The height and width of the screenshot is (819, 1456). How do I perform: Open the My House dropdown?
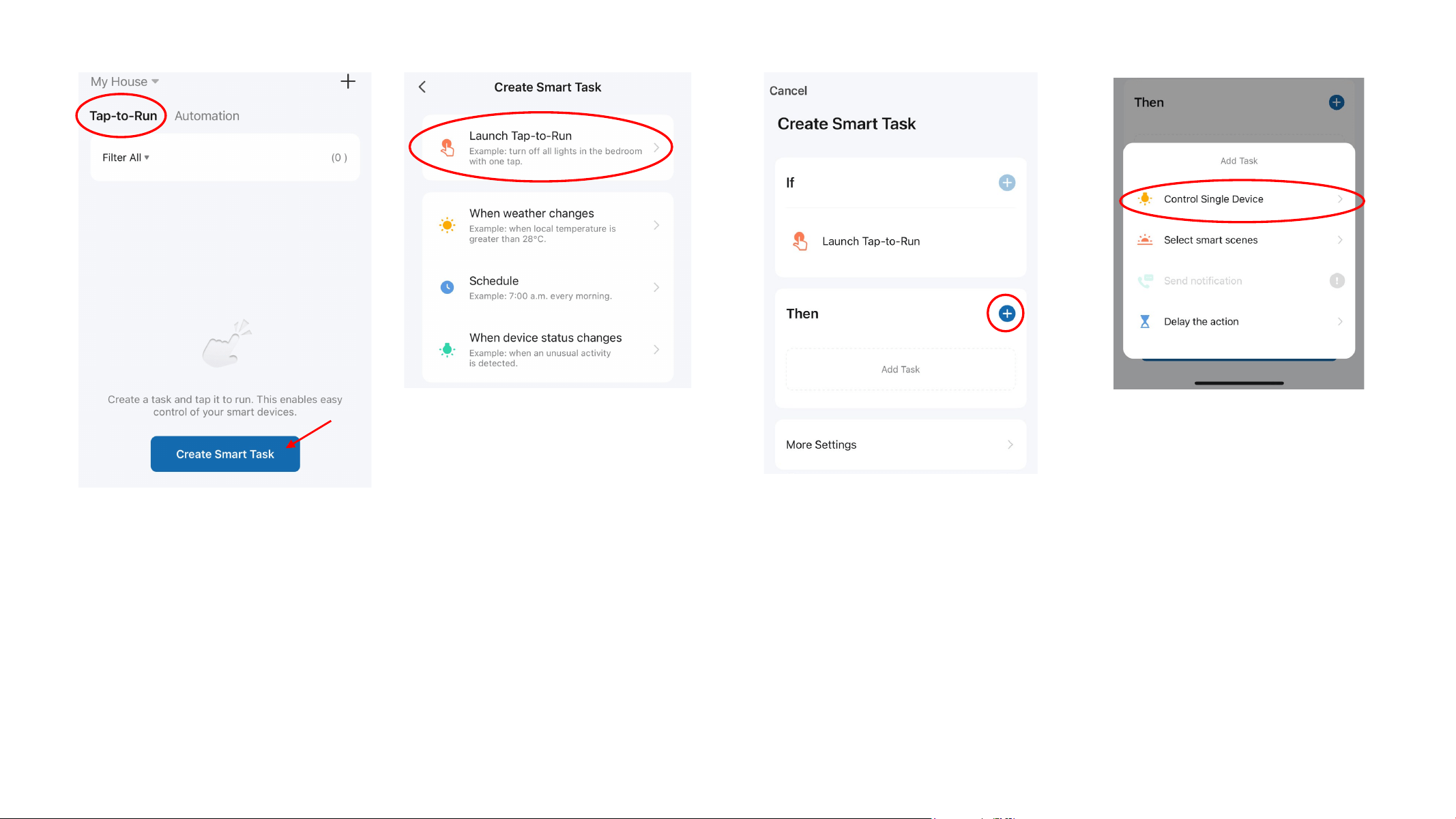tap(125, 82)
